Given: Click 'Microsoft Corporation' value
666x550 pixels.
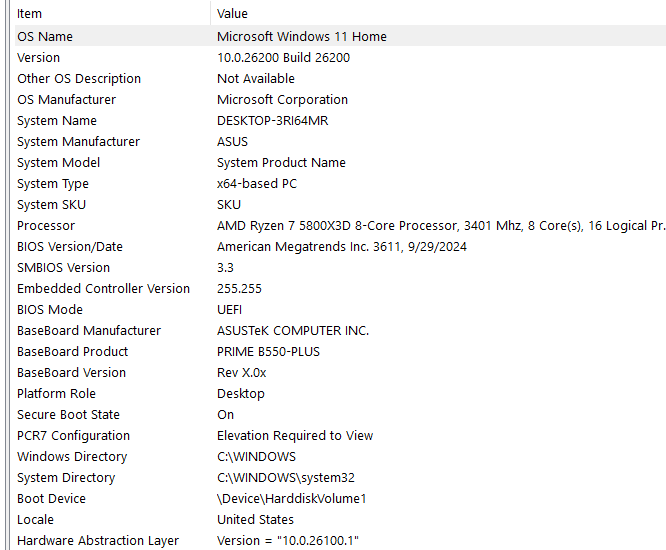Looking at the screenshot, I should [282, 100].
